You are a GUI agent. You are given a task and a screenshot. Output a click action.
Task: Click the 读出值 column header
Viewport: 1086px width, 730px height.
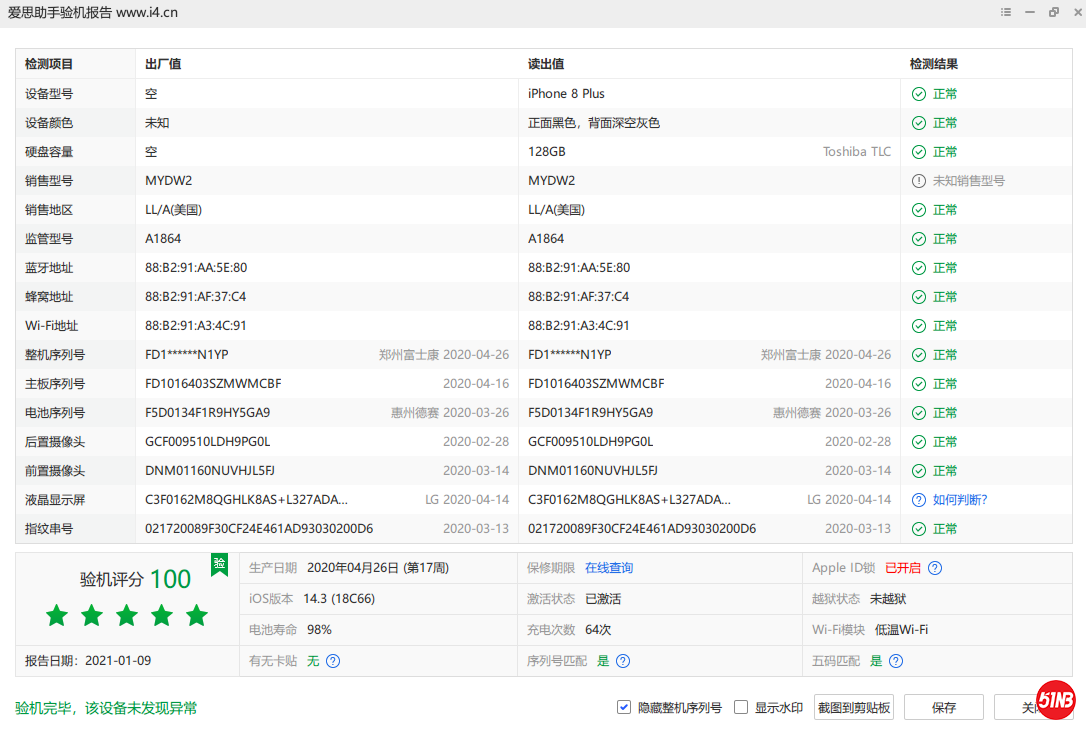(x=546, y=64)
